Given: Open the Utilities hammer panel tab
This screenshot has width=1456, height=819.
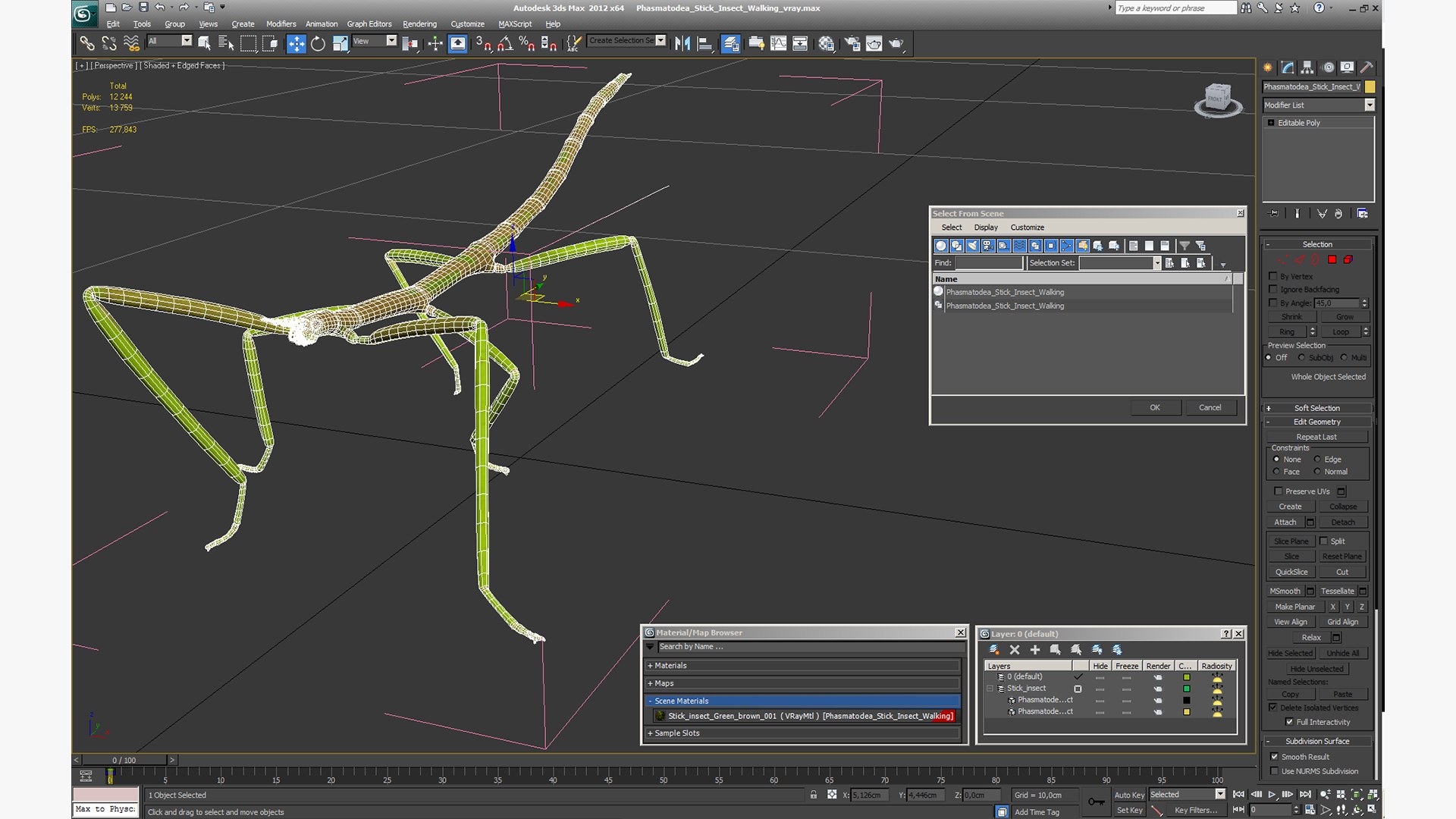Looking at the screenshot, I should pos(1367,67).
